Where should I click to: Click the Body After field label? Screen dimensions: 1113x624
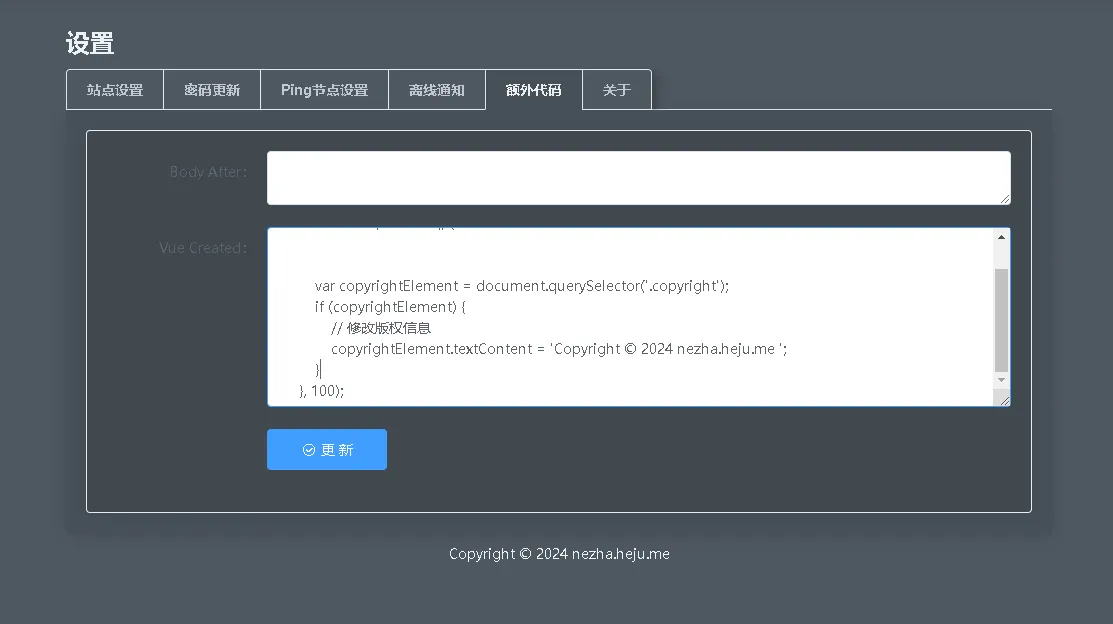pos(207,172)
